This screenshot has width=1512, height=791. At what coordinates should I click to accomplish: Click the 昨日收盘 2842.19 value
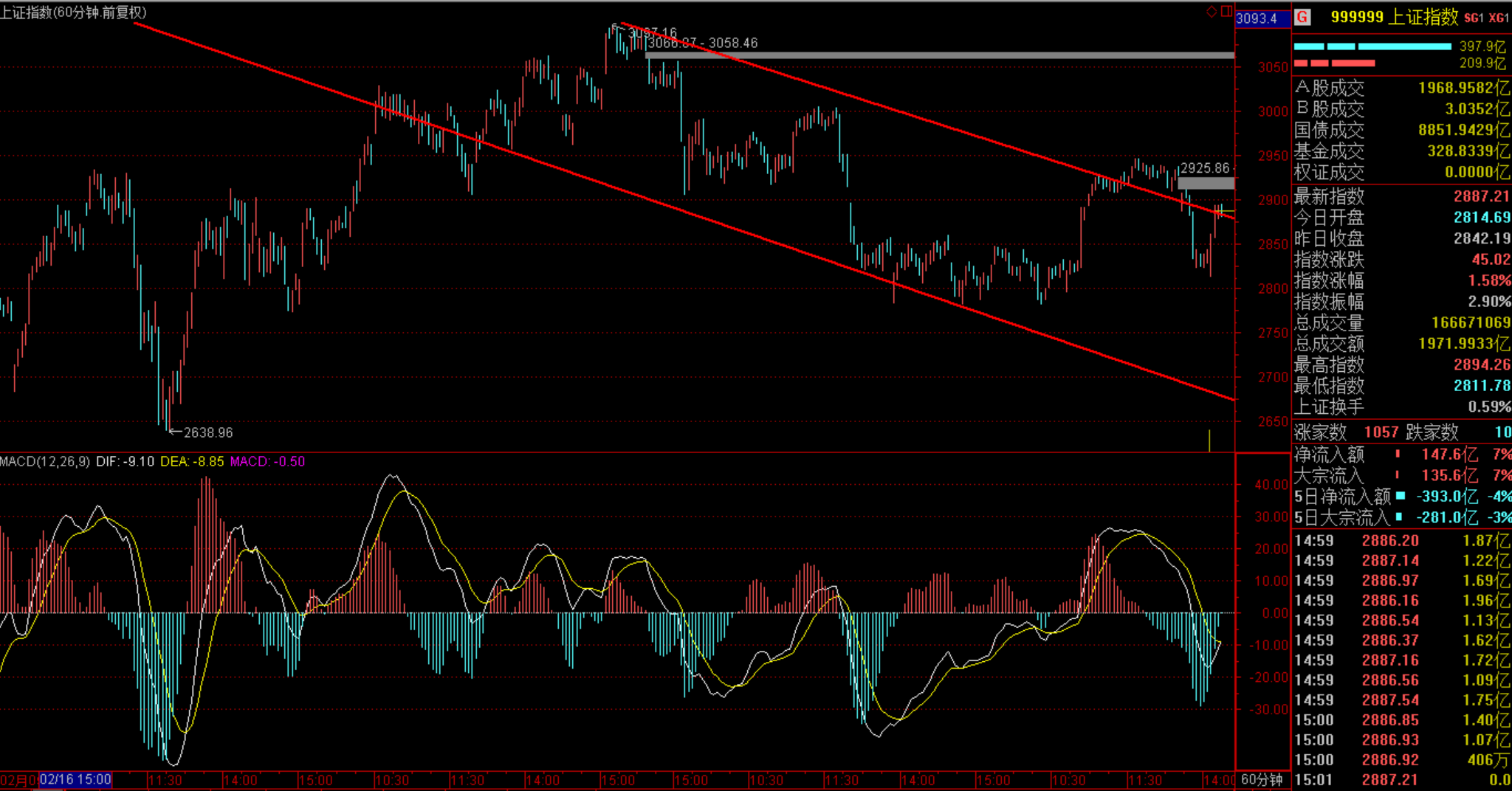1482,238
